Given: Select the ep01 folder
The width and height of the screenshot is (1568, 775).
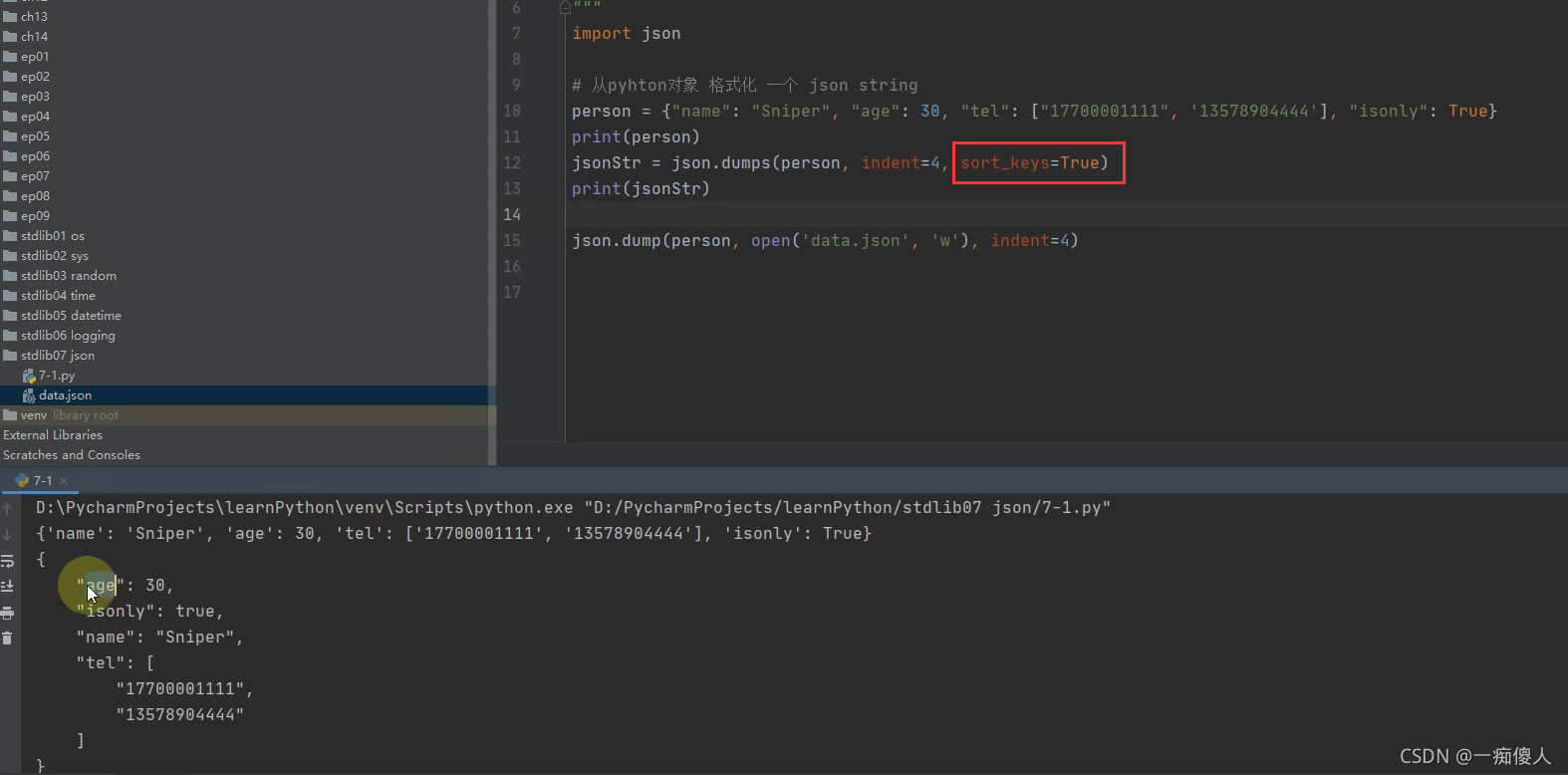Looking at the screenshot, I should [35, 57].
